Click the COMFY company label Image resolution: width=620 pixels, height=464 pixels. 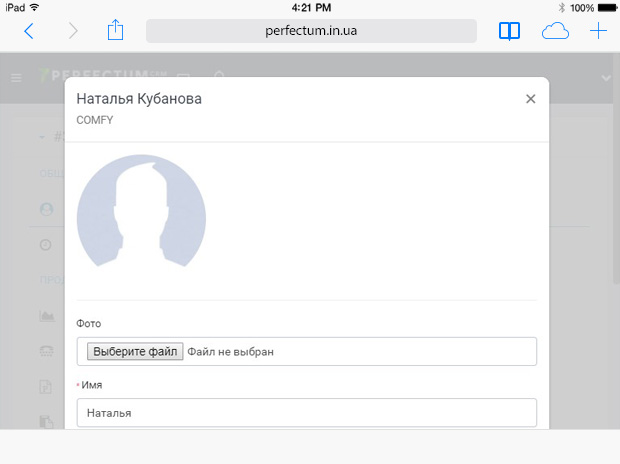coord(95,120)
